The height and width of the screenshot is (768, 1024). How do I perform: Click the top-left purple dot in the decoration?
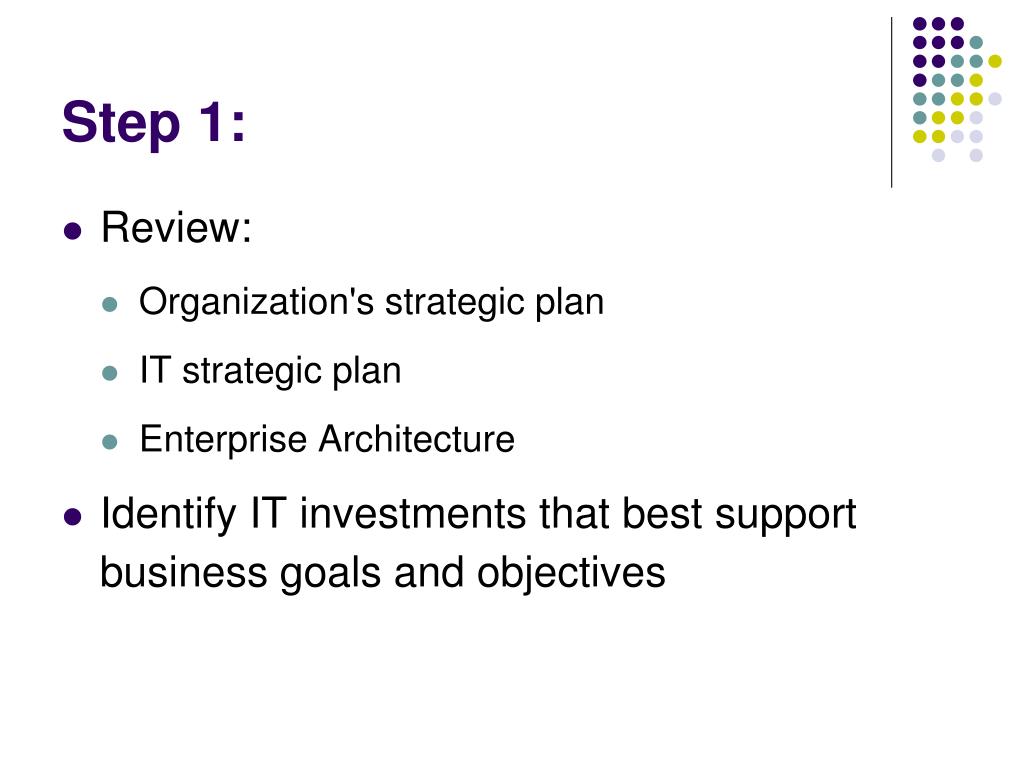click(x=920, y=24)
